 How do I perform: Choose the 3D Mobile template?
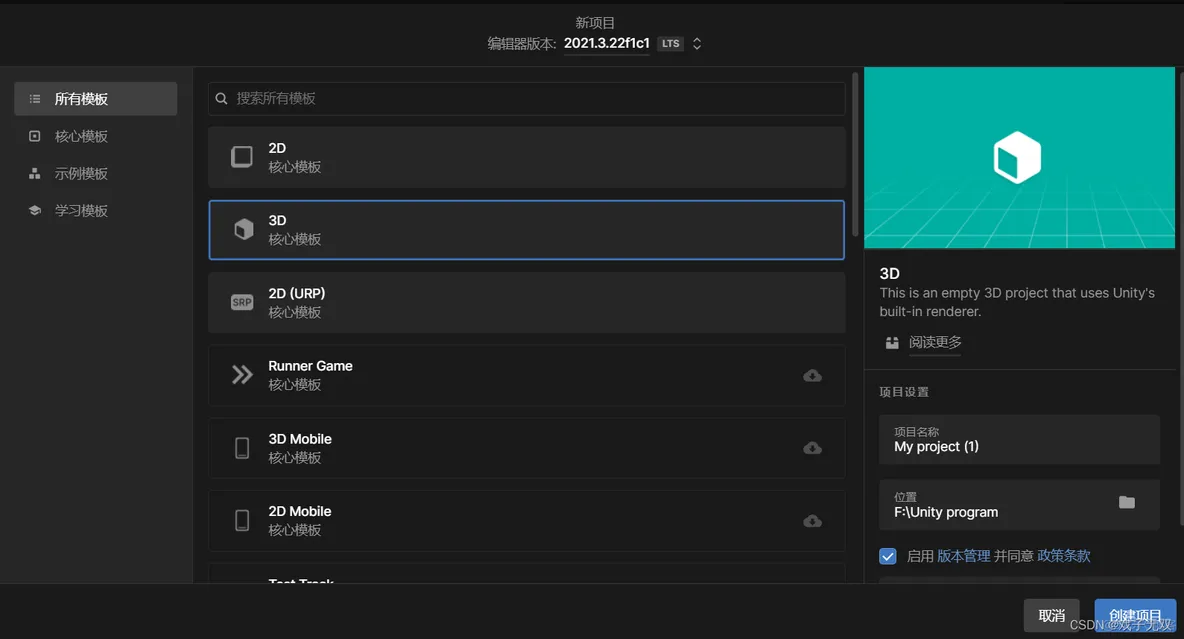point(526,448)
